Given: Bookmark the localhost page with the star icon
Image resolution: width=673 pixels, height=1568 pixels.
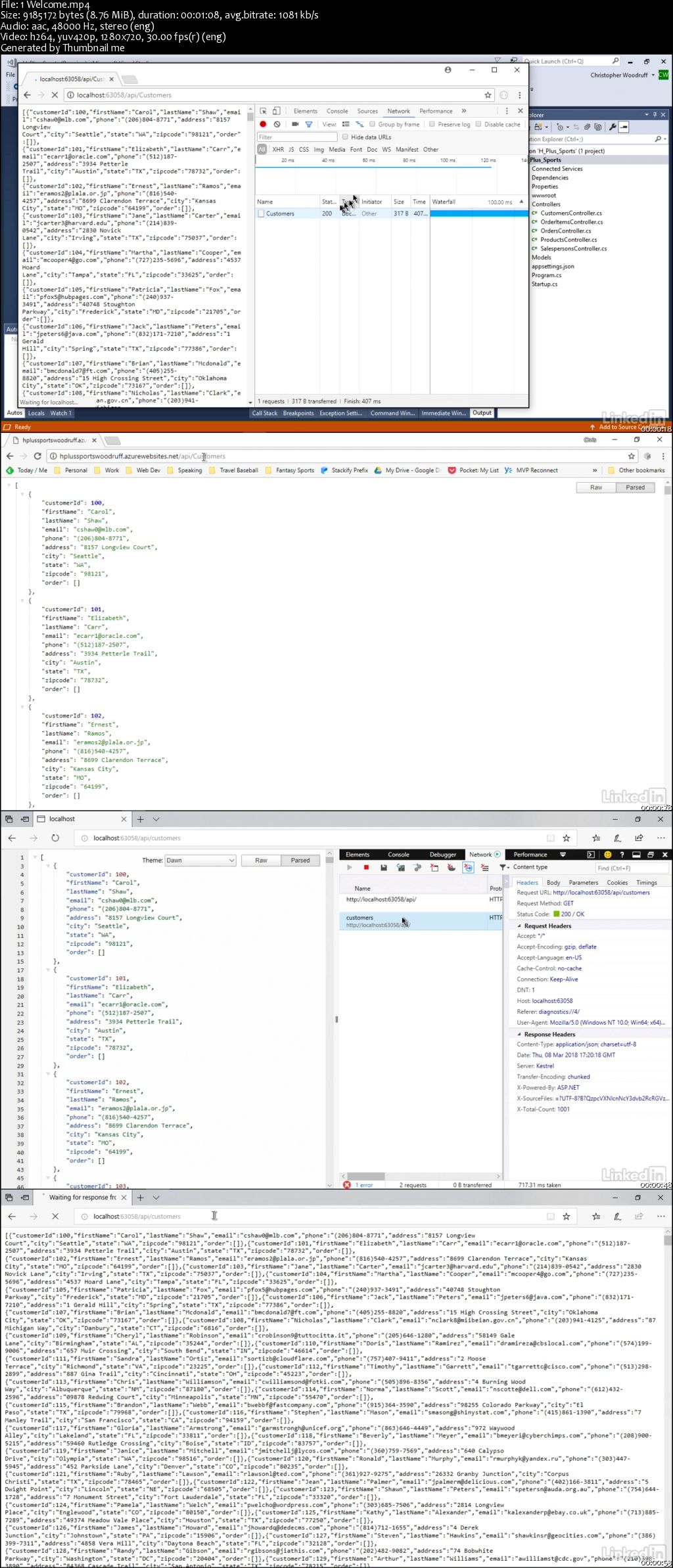Looking at the screenshot, I should pos(488,95).
